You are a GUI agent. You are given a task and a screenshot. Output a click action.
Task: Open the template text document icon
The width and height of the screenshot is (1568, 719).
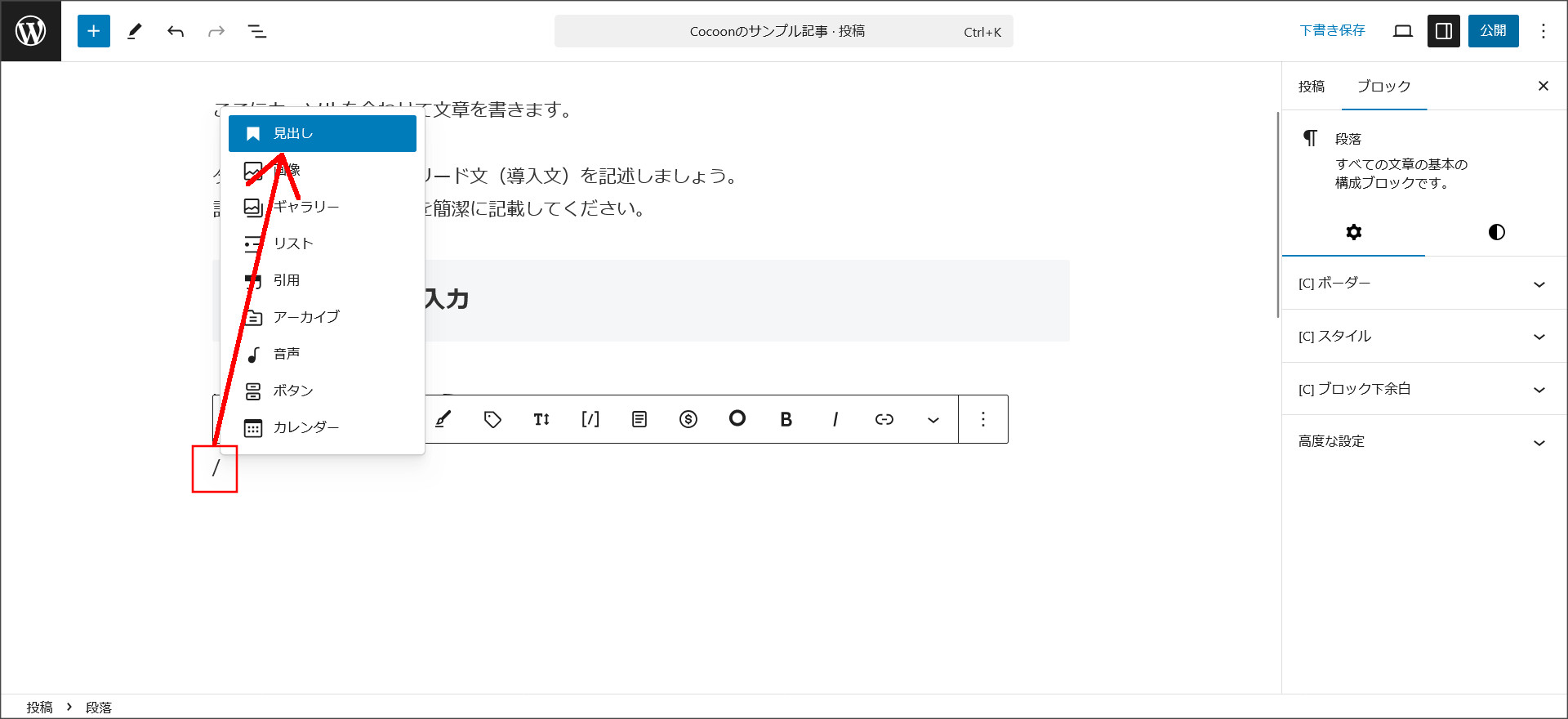pos(639,419)
